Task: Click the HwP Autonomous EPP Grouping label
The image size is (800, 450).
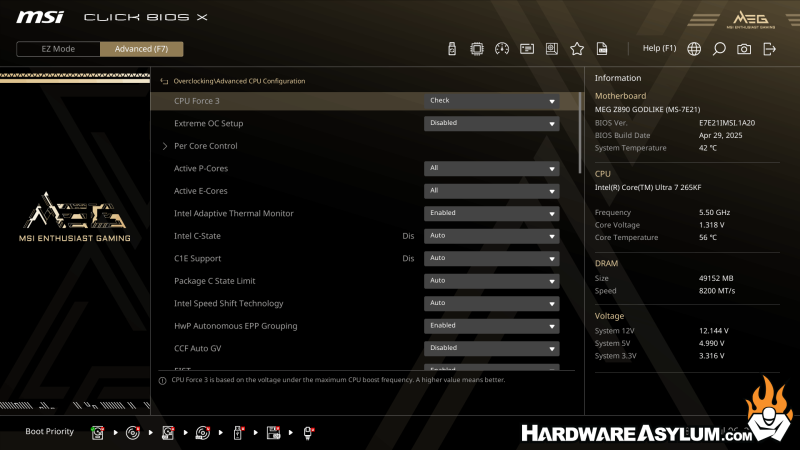Action: tap(235, 326)
